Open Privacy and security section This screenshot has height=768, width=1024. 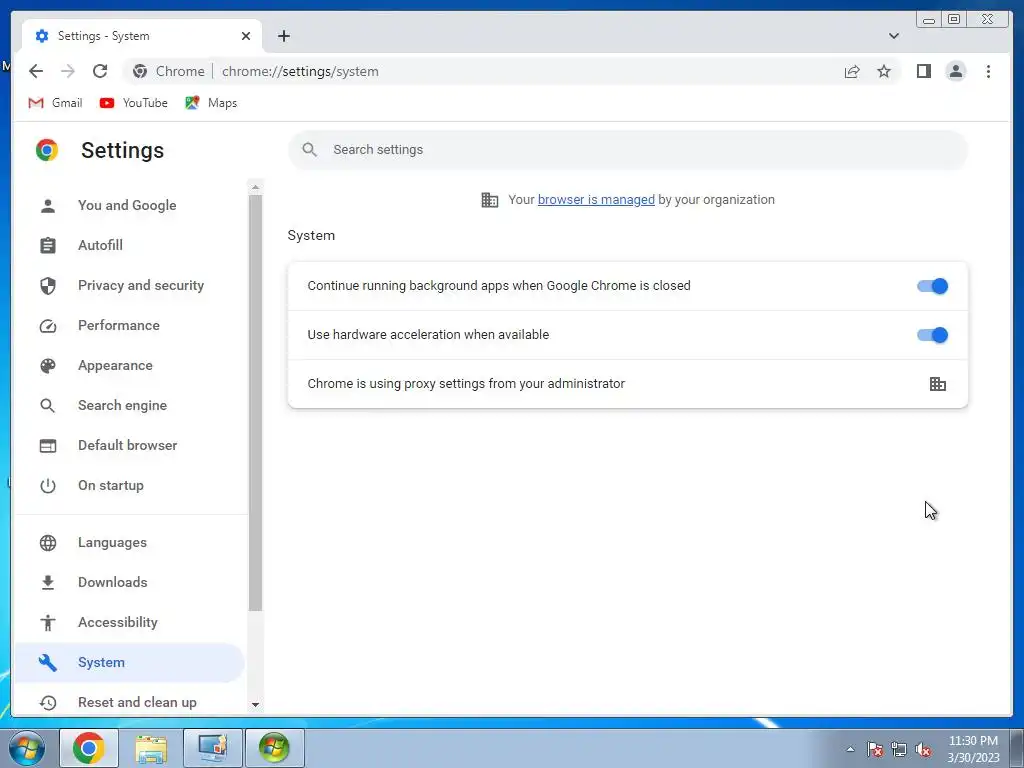129,285
